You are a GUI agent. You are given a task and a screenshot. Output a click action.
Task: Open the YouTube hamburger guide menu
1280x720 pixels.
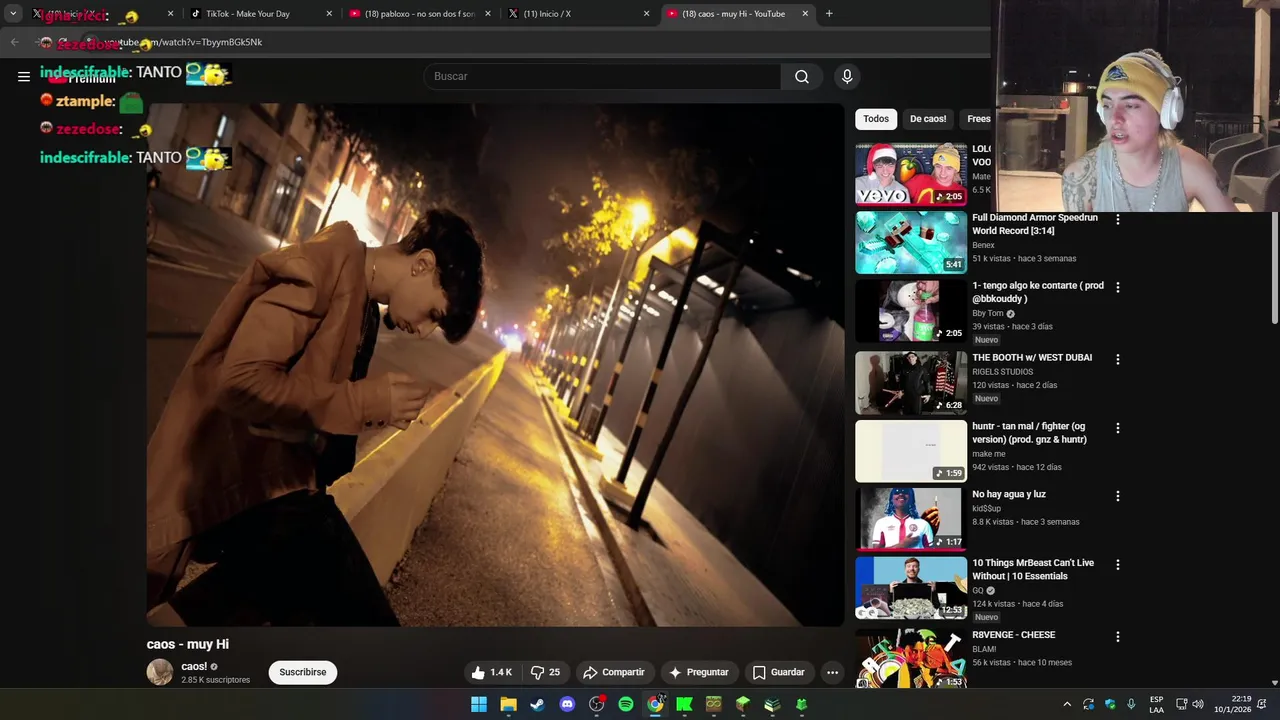[24, 76]
